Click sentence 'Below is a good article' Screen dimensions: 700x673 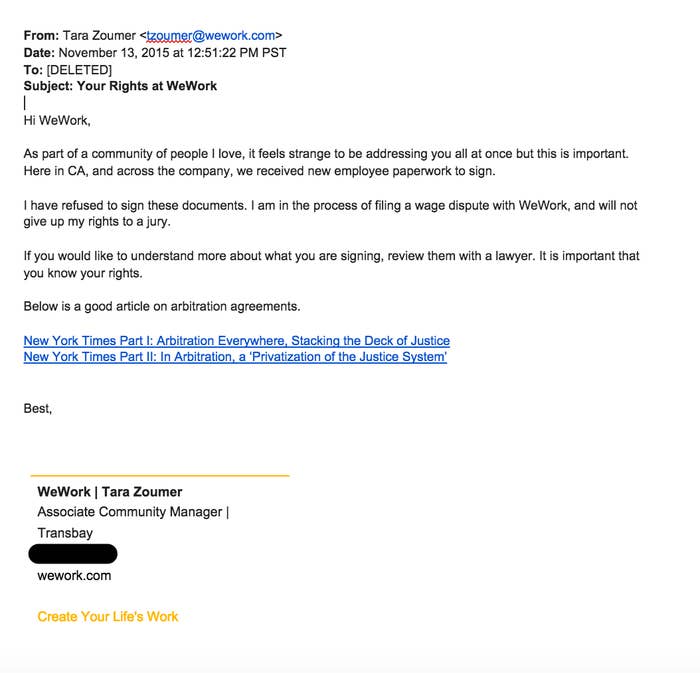point(162,307)
